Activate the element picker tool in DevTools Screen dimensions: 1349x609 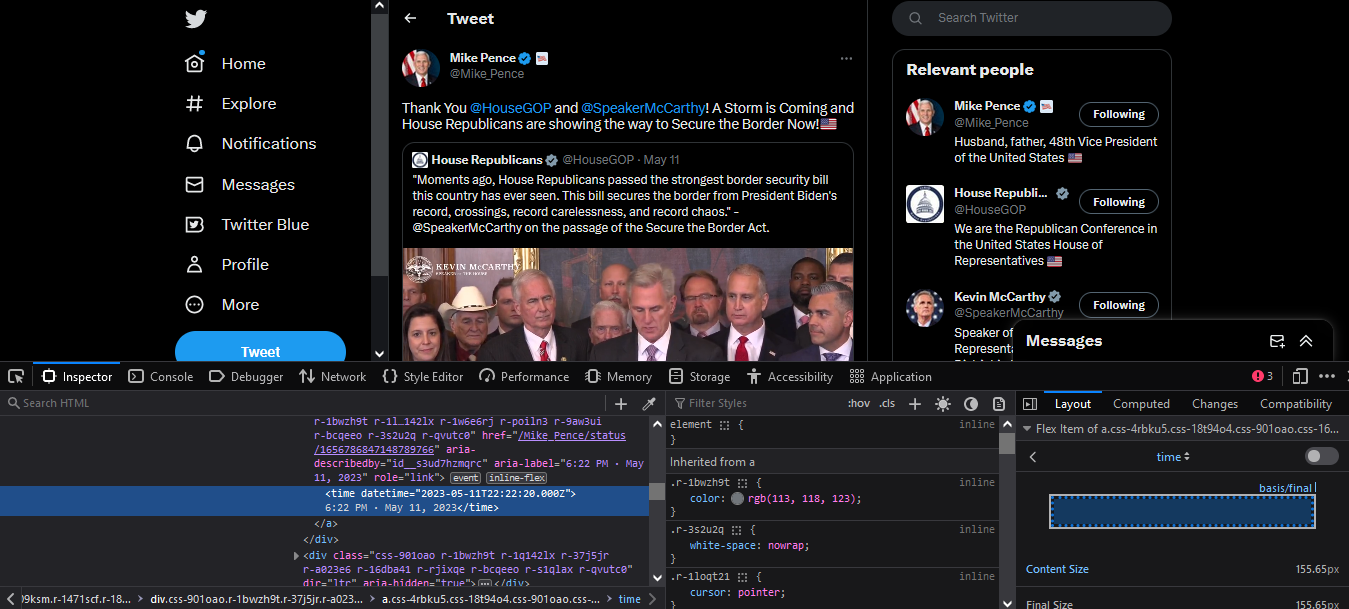pyautogui.click(x=16, y=377)
